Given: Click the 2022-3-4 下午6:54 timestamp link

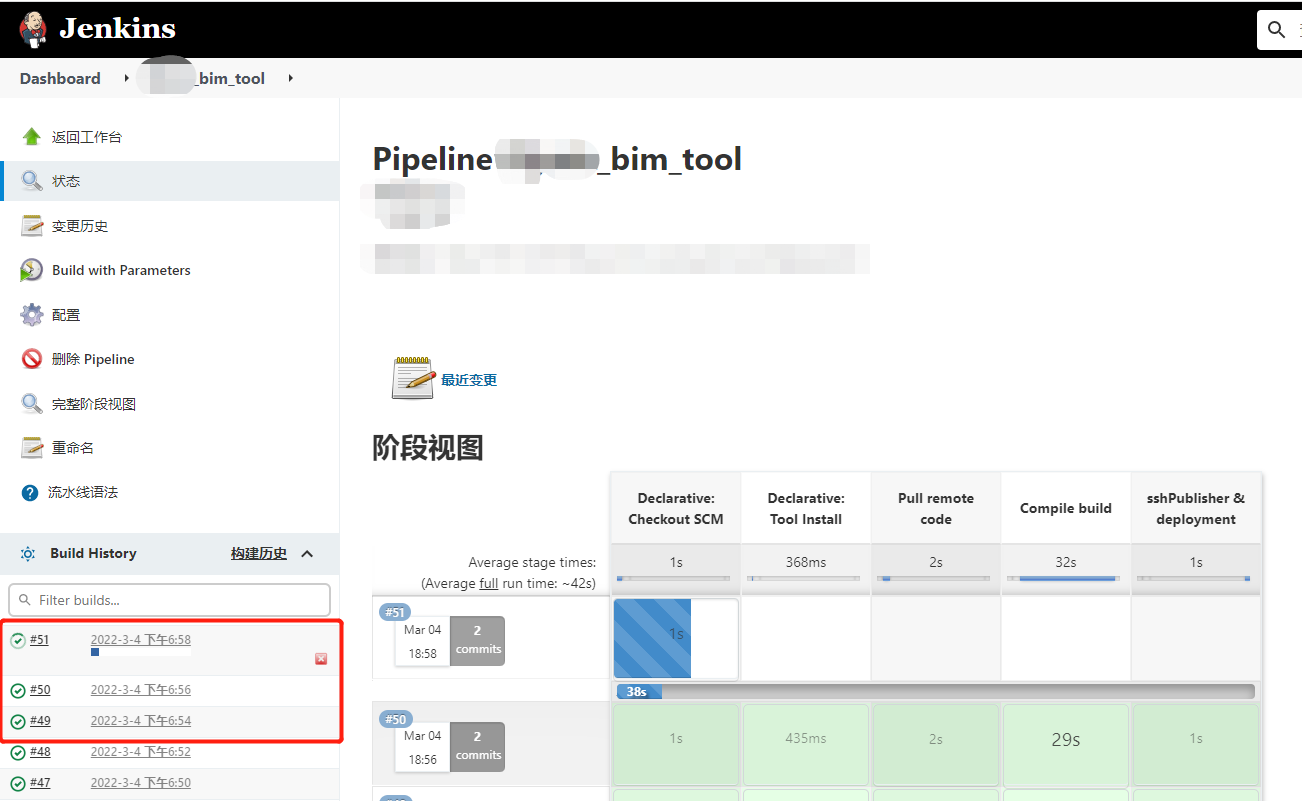Looking at the screenshot, I should pyautogui.click(x=141, y=721).
